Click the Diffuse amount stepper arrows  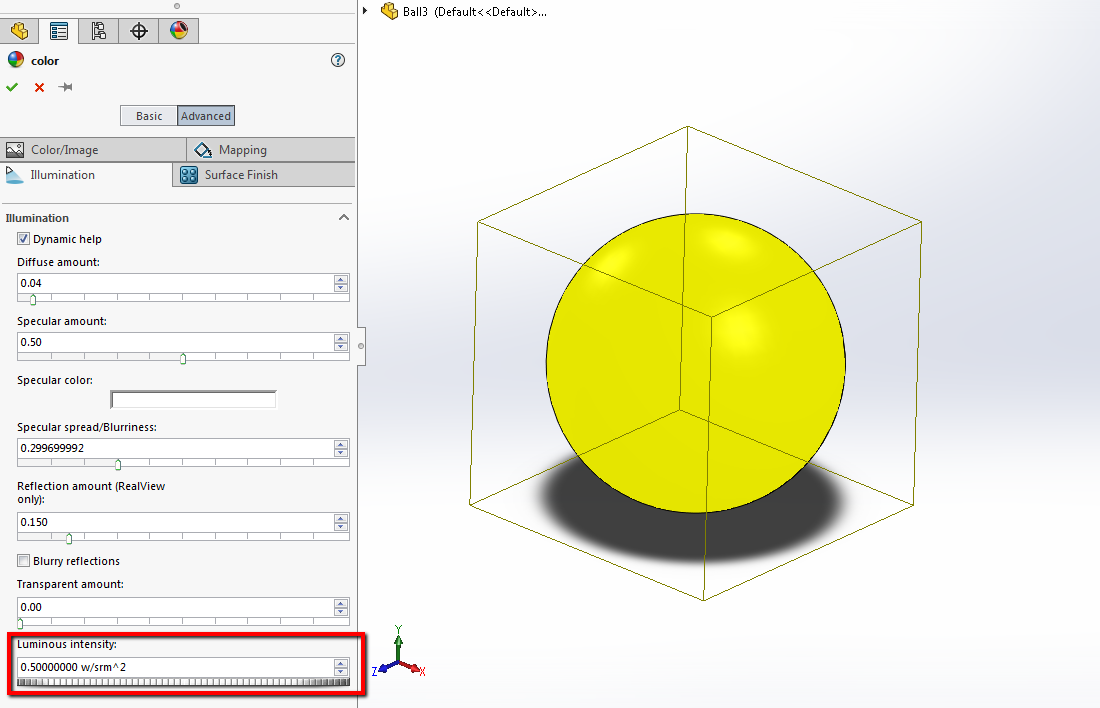point(341,283)
